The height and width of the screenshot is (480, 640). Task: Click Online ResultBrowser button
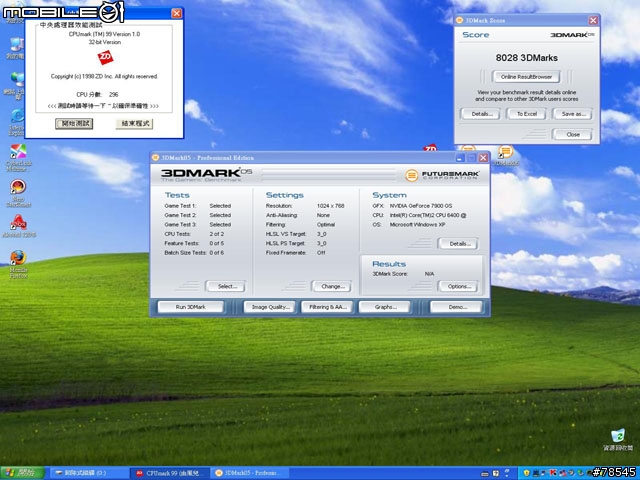(x=526, y=77)
